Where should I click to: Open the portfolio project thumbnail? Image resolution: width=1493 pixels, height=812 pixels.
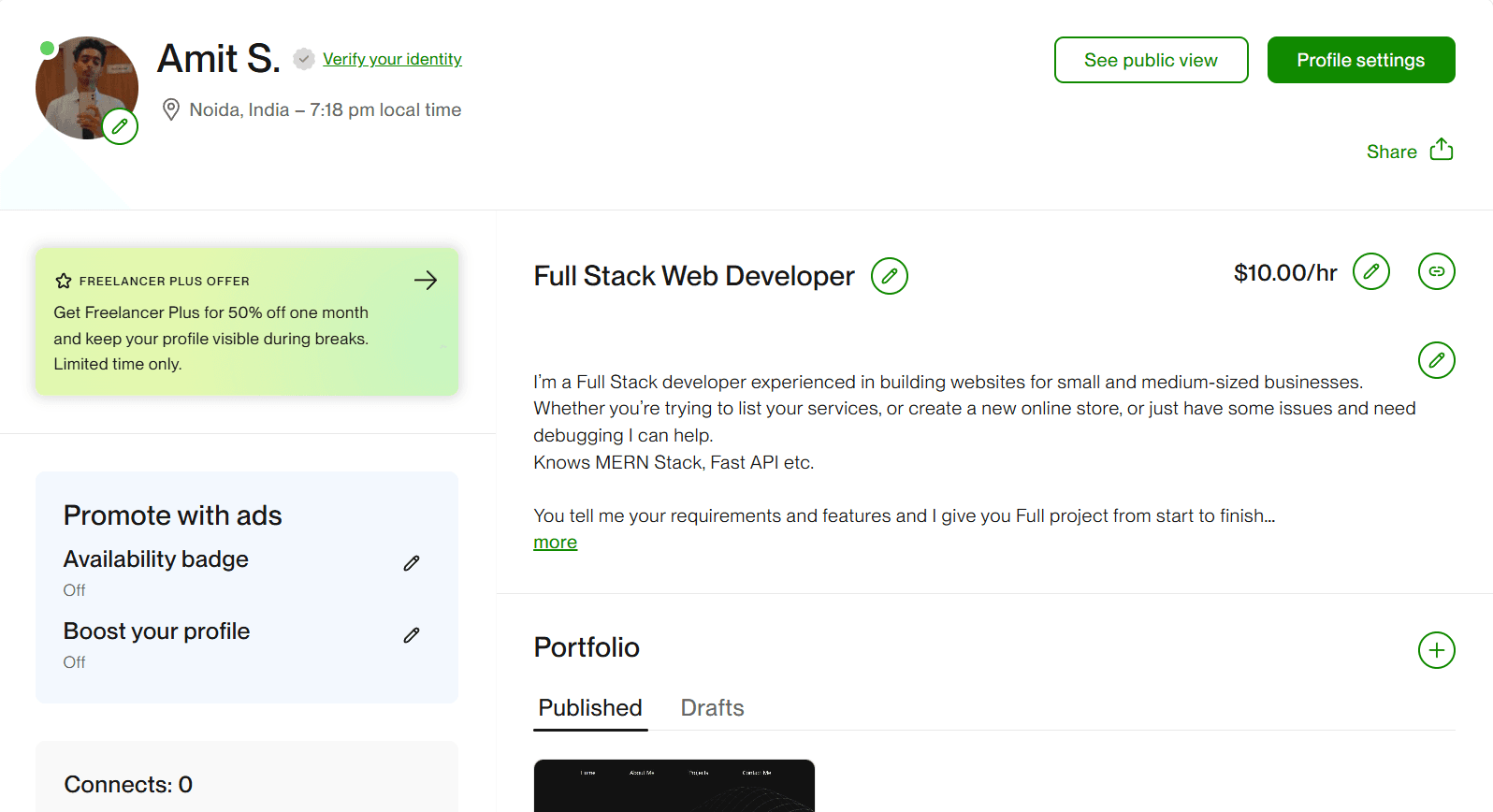click(x=674, y=786)
